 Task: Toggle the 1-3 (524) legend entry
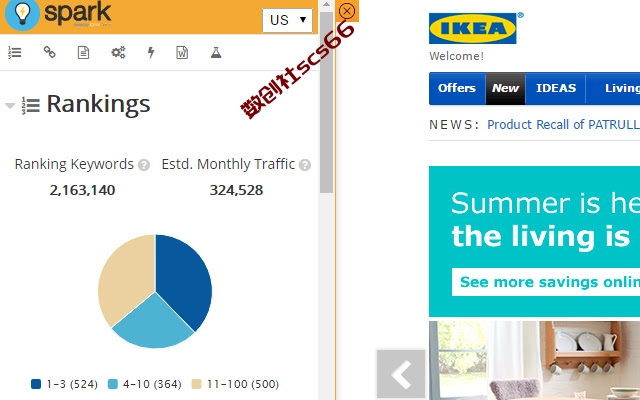click(64, 384)
